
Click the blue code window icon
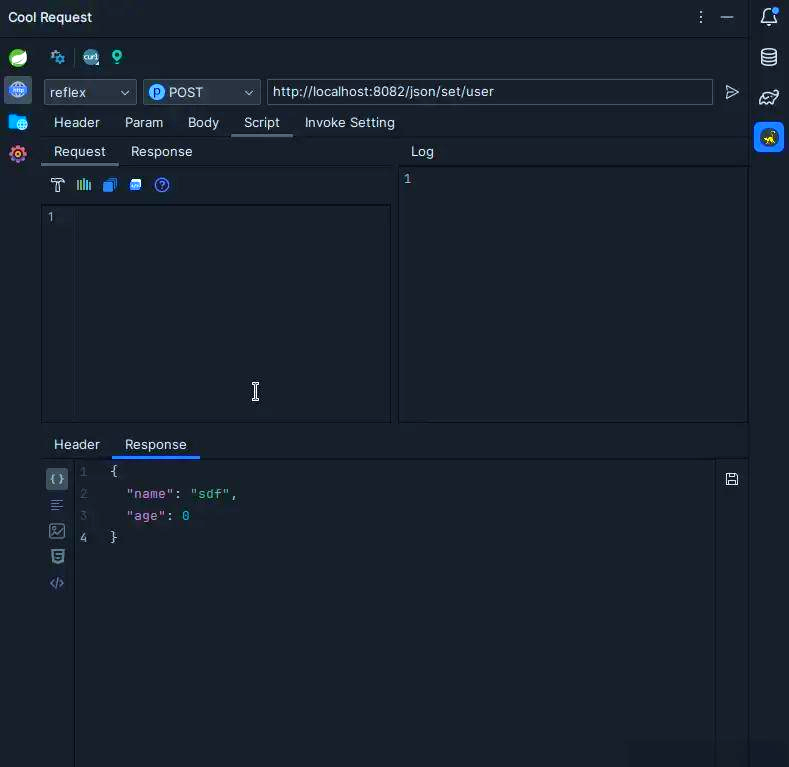pyautogui.click(x=136, y=185)
